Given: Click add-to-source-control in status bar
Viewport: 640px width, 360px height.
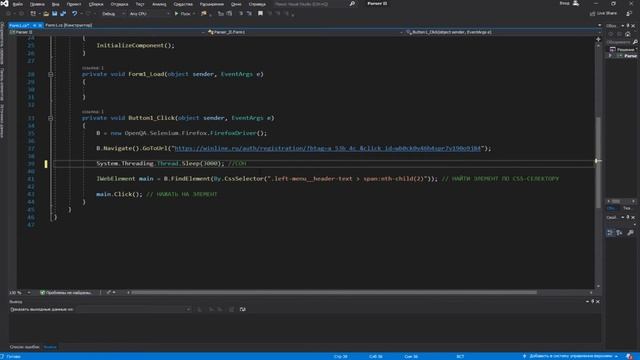Looking at the screenshot, I should coord(571,356).
